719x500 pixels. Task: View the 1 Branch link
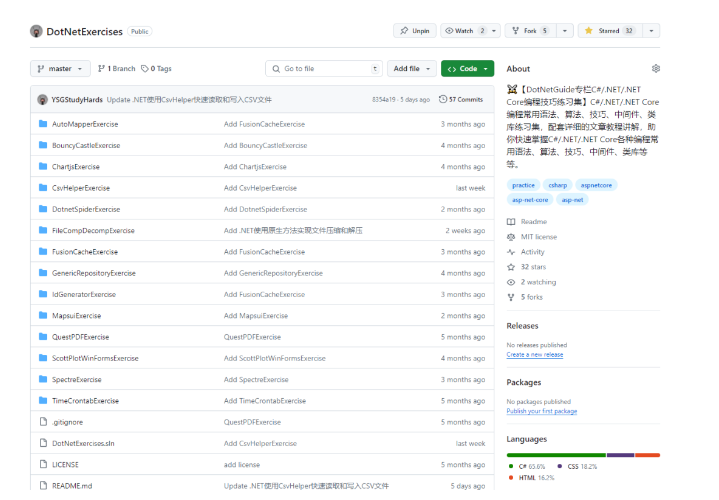click(117, 68)
